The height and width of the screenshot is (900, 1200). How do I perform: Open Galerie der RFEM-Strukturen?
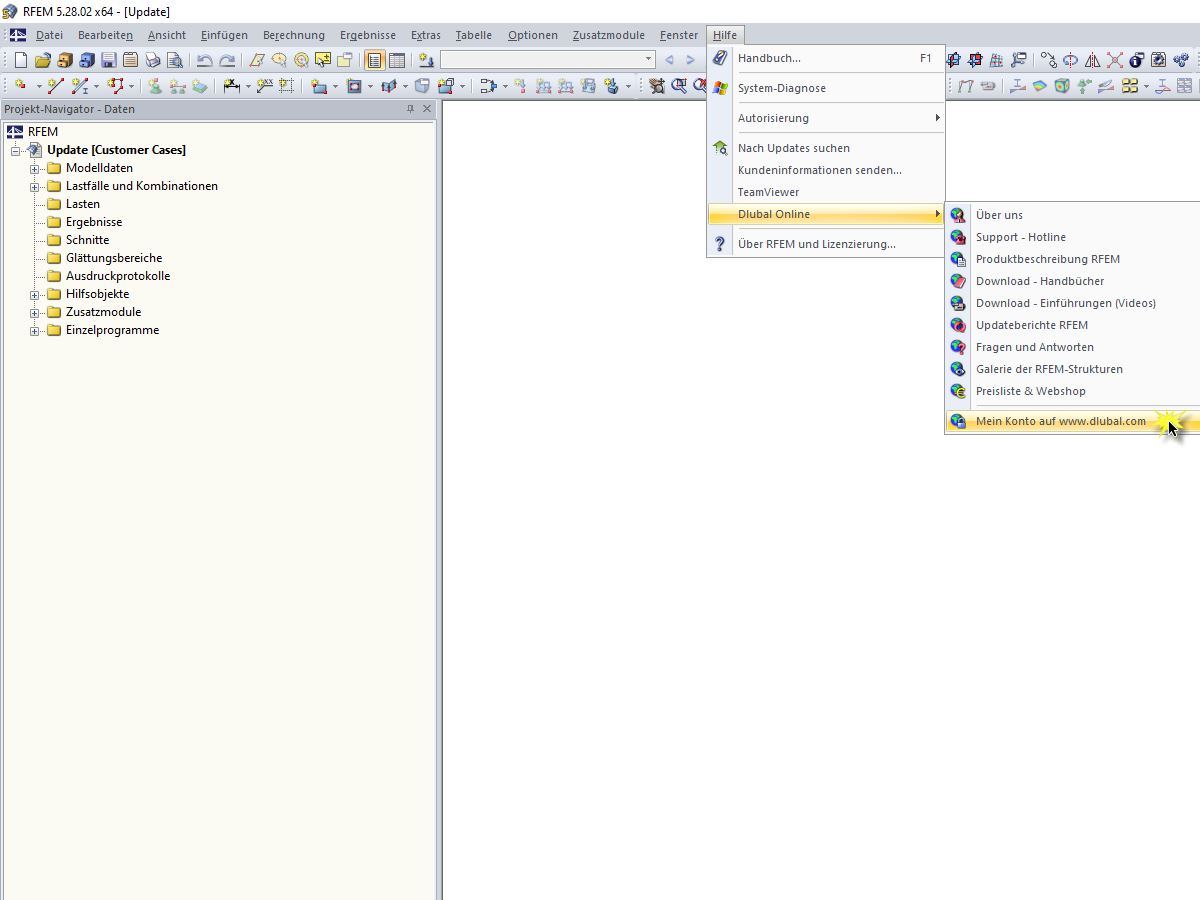point(1072,369)
